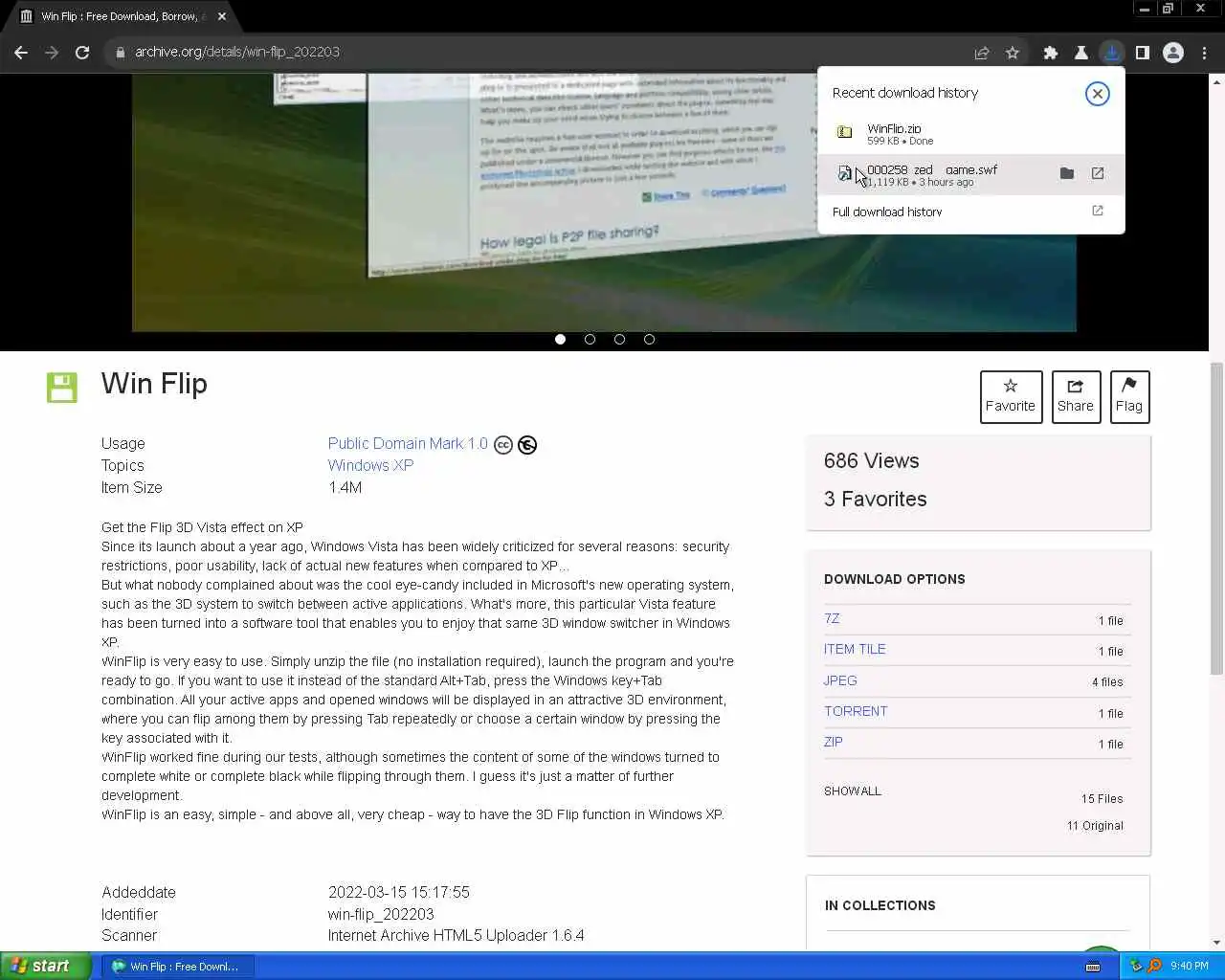Click the 686 Views text
The image size is (1225, 980).
pos(871,461)
